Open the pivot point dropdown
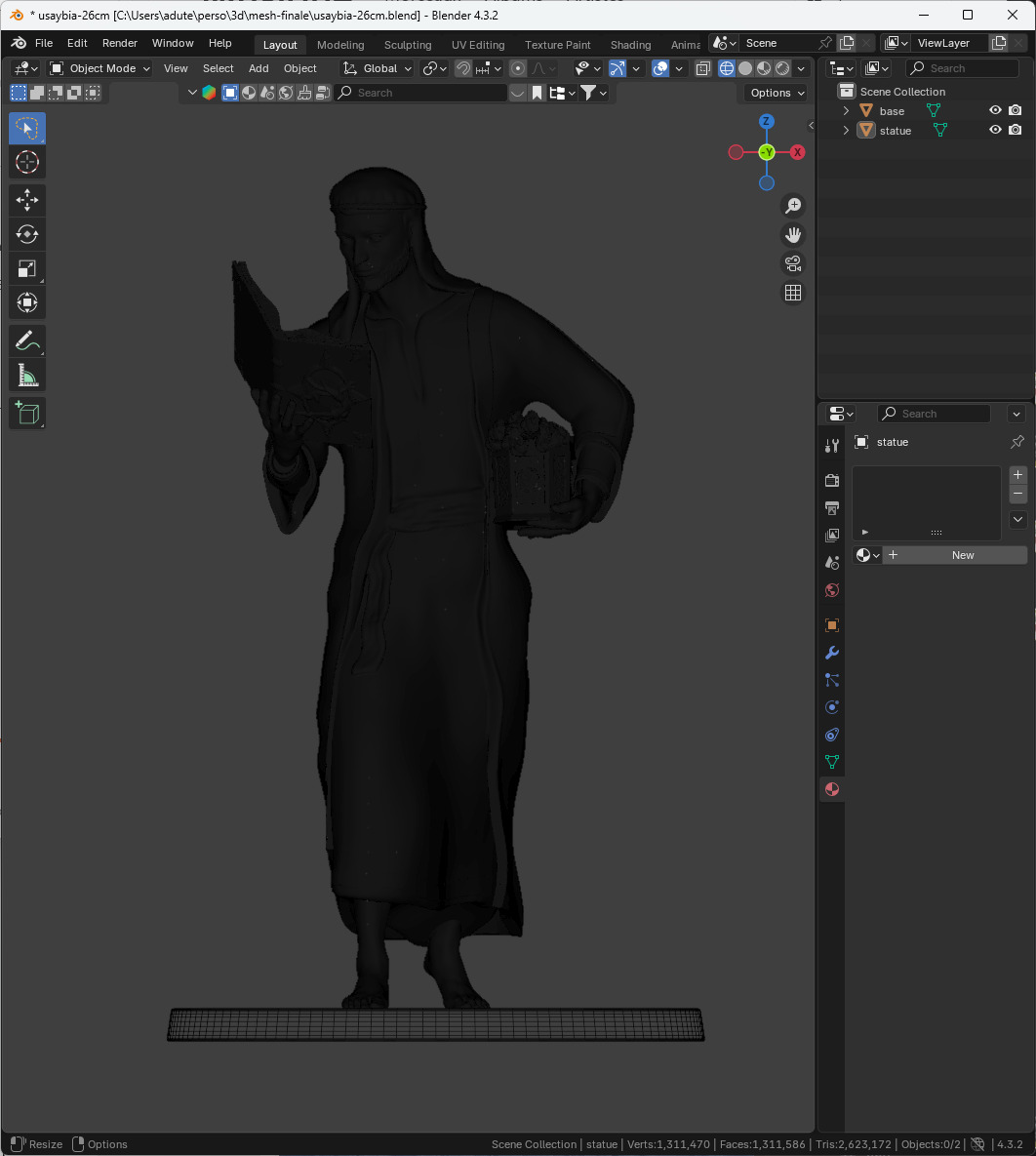Viewport: 1036px width, 1156px height. pos(434,68)
